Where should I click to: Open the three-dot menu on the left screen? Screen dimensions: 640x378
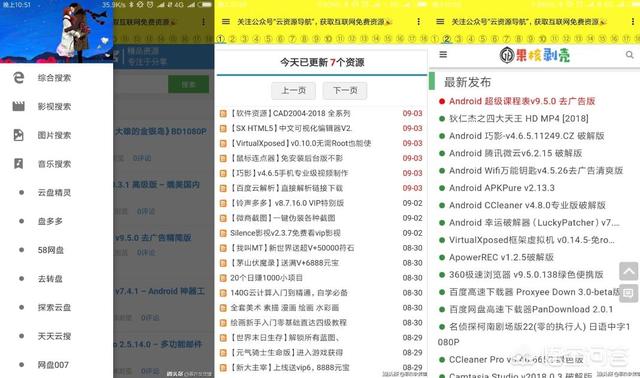coord(203,22)
